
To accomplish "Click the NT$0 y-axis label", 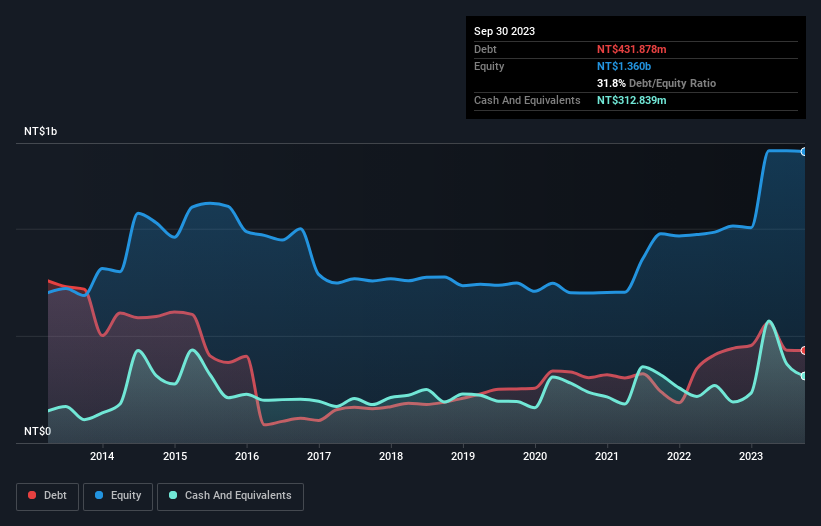I will [x=38, y=431].
